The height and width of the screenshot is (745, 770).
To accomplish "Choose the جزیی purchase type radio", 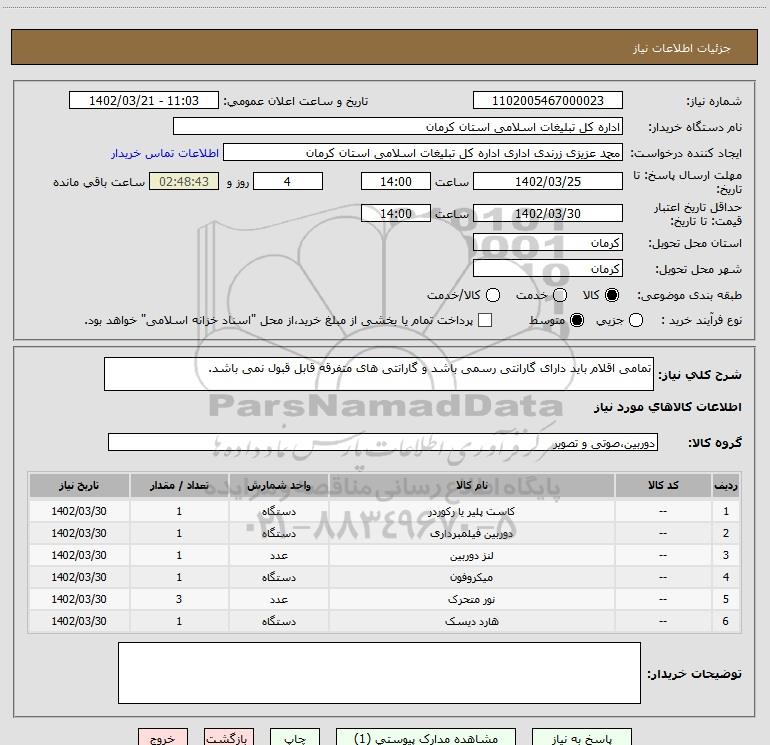I will 635,320.
